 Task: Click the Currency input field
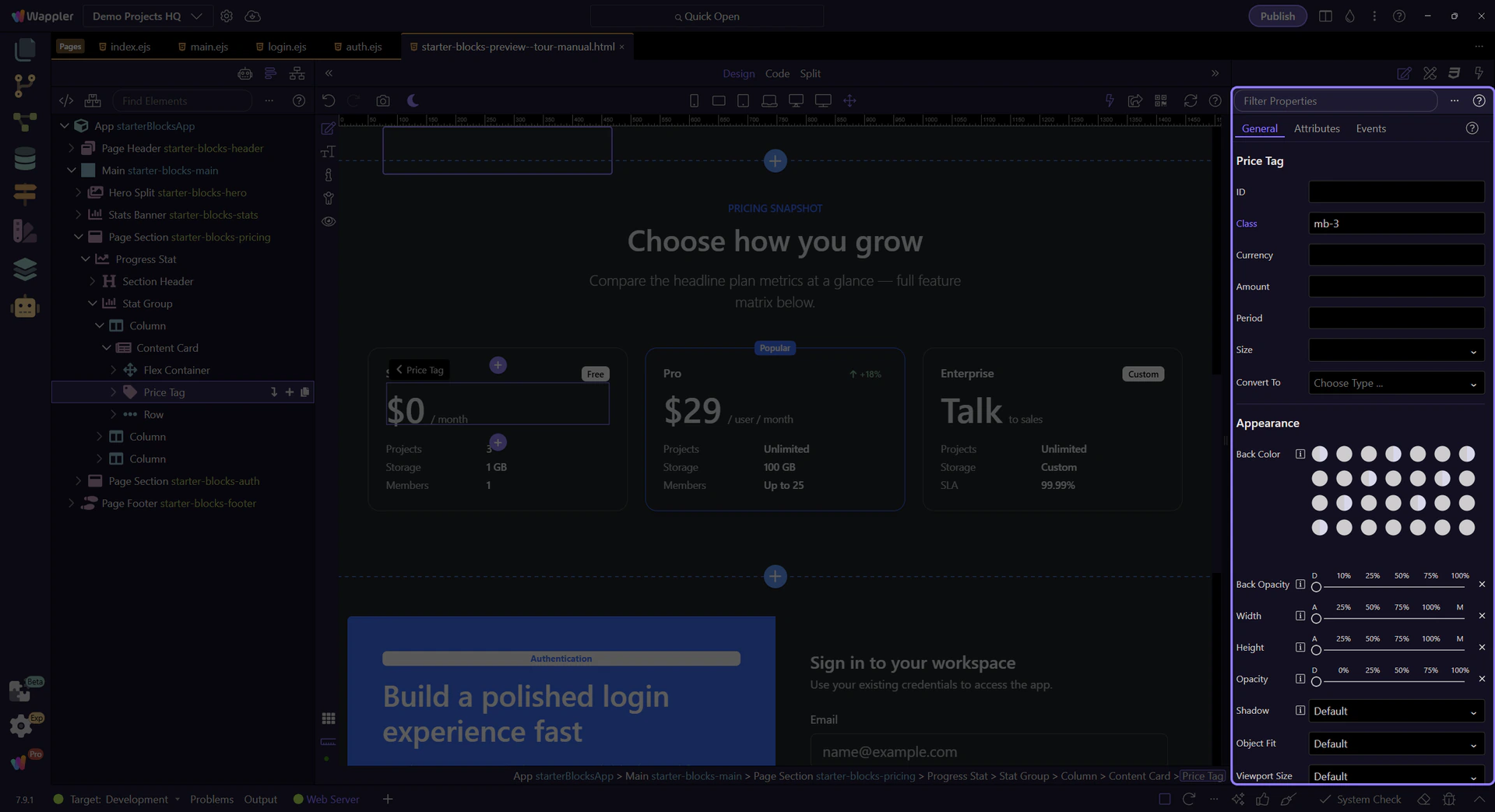coord(1395,255)
